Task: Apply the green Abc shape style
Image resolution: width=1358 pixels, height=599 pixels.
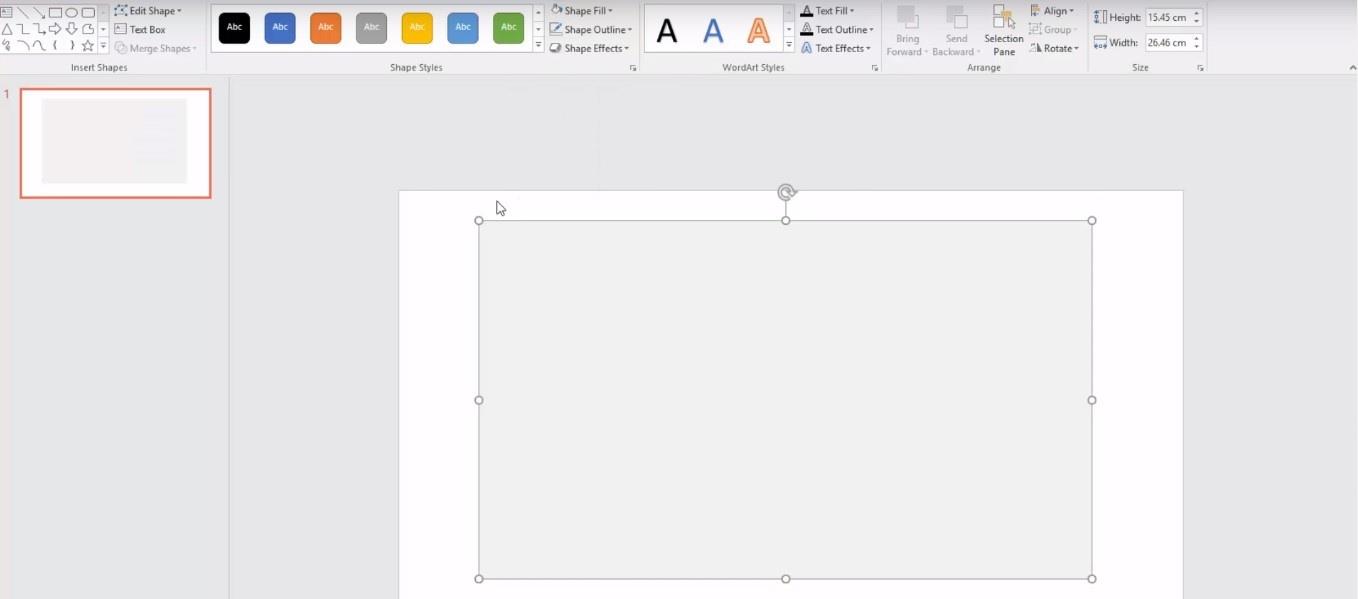Action: click(x=509, y=28)
